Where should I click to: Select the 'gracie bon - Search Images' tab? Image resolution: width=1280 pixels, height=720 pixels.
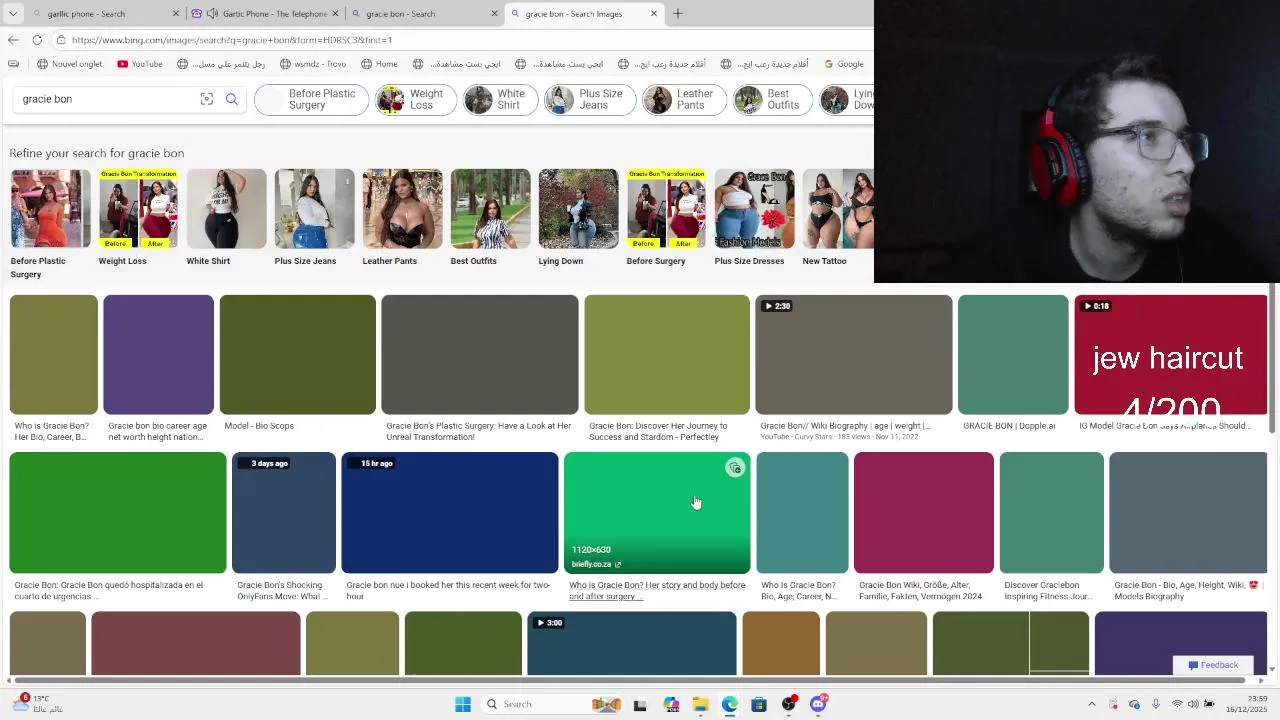(584, 14)
